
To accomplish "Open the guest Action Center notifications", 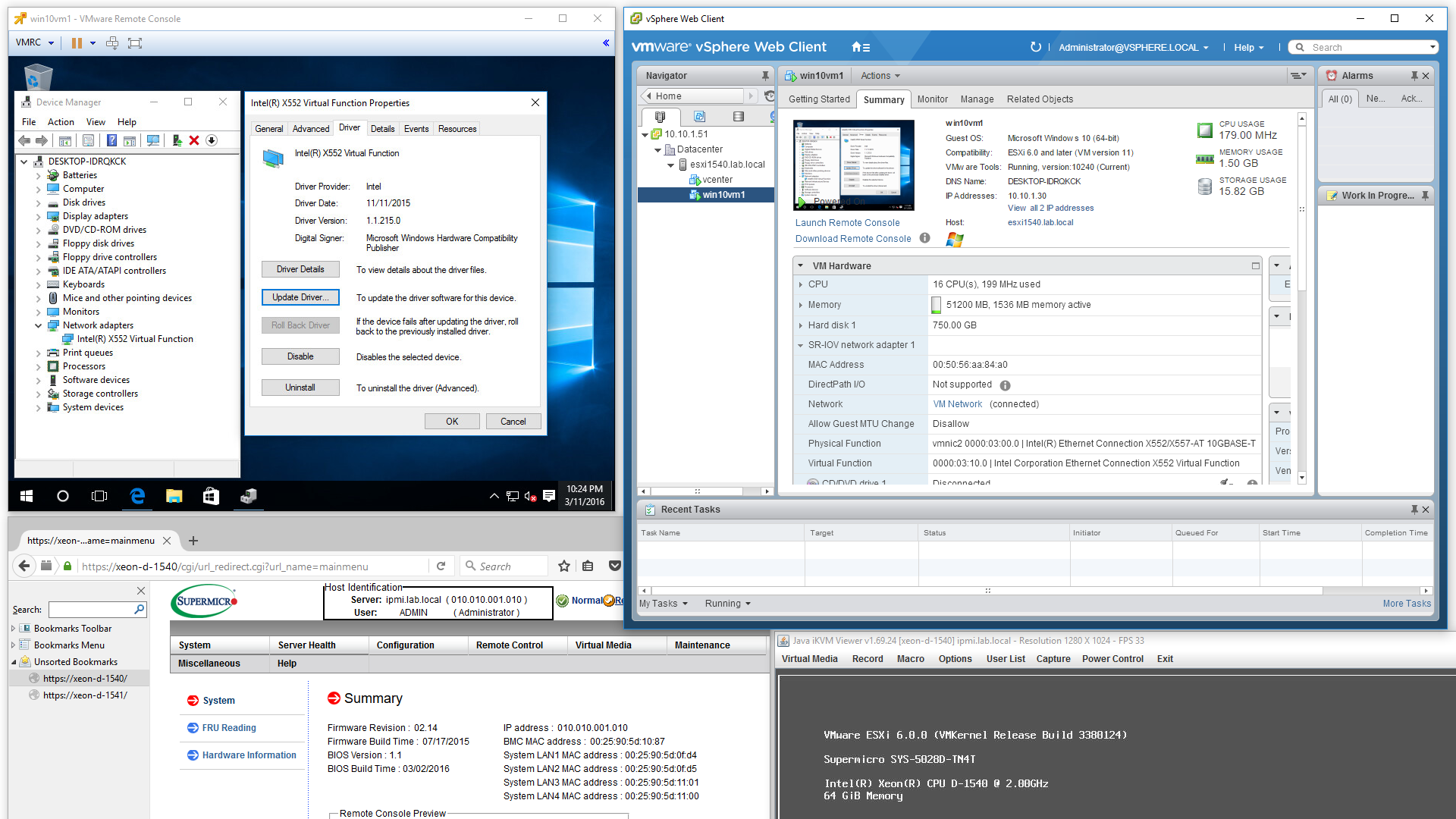I will click(549, 496).
